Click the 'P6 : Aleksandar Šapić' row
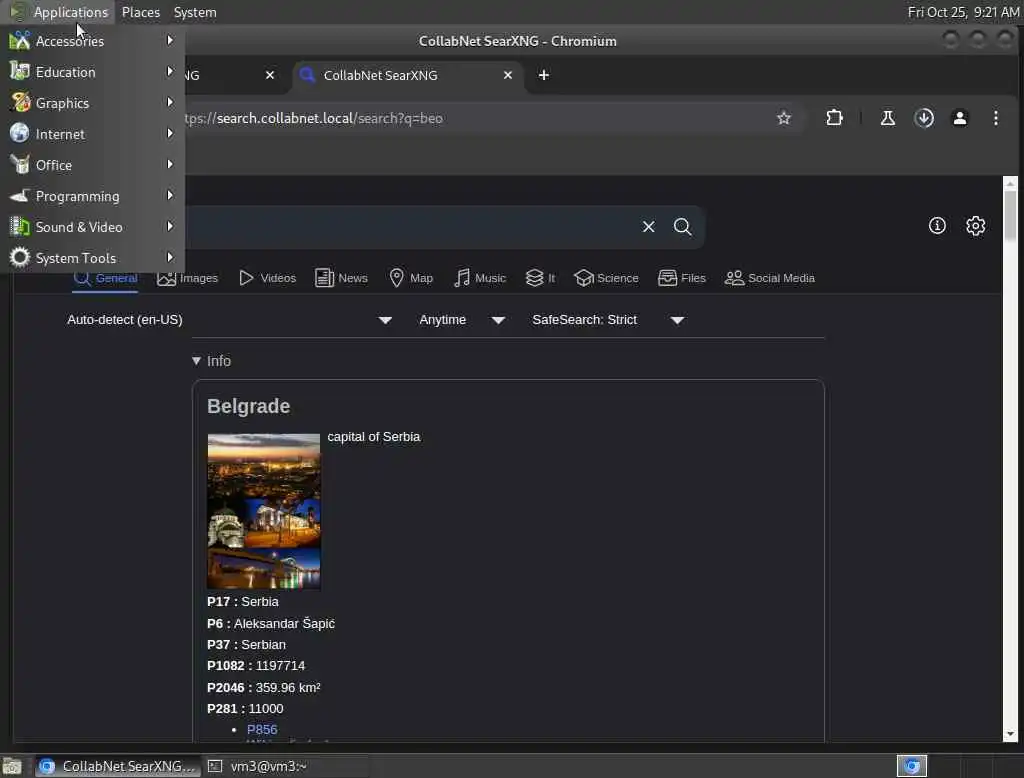1024x778 pixels. coord(270,623)
